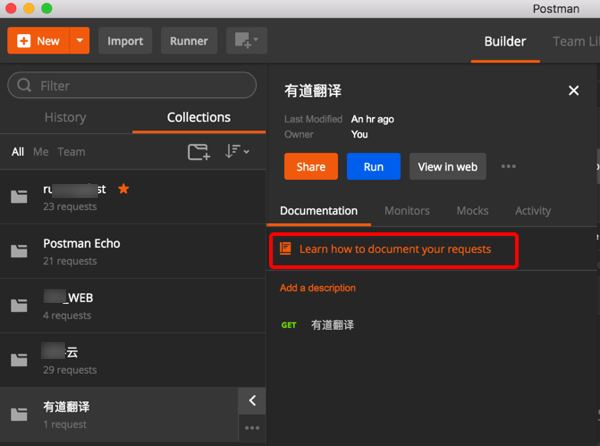Open the new window icon dropdown
The height and width of the screenshot is (446, 600).
(246, 41)
